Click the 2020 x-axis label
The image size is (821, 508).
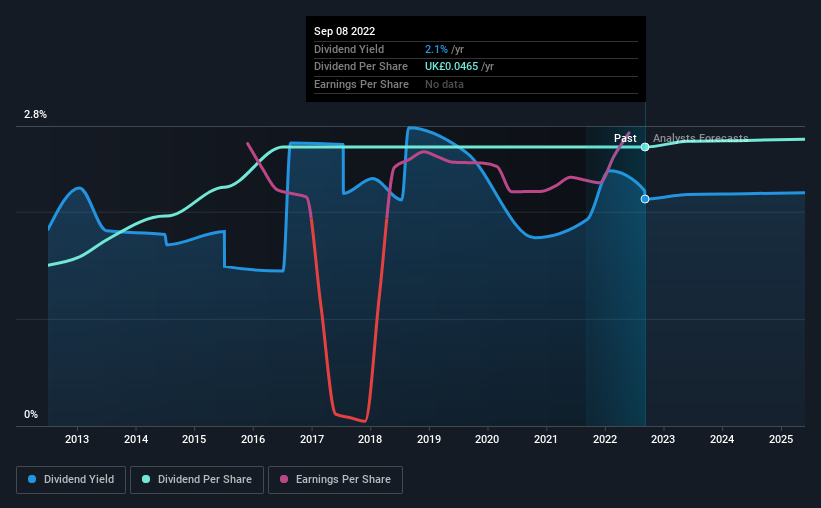(x=487, y=439)
